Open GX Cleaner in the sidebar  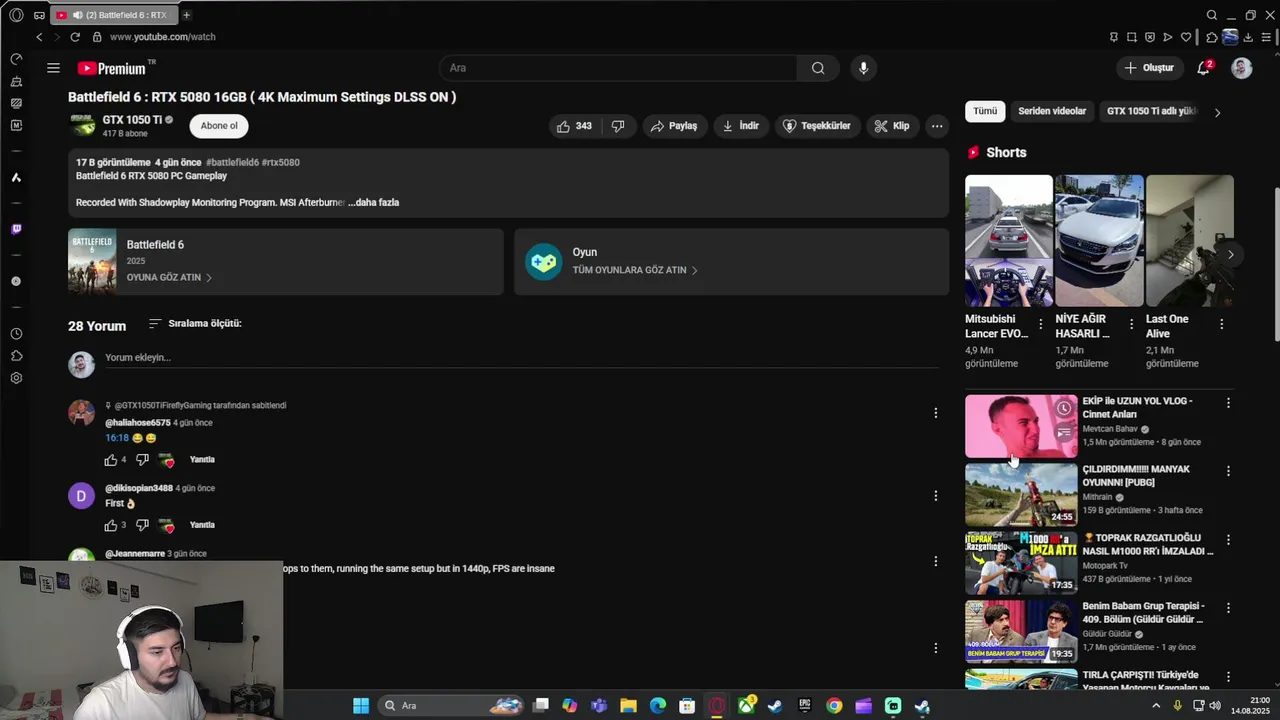point(16,82)
